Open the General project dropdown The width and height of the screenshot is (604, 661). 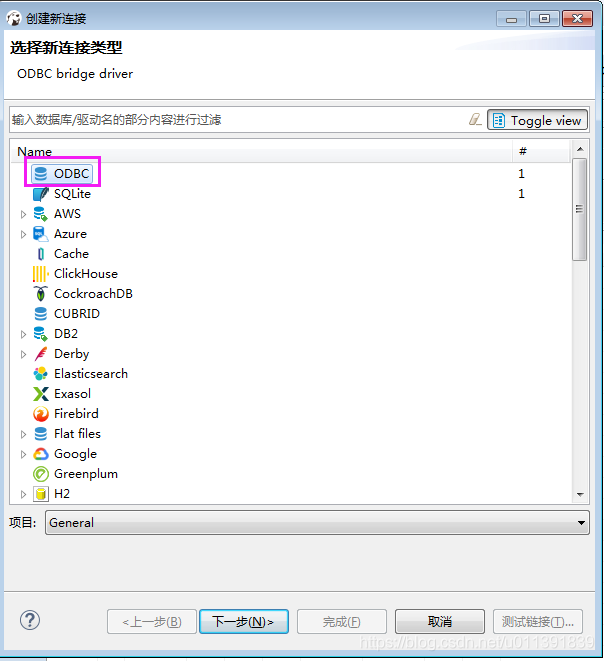[317, 523]
